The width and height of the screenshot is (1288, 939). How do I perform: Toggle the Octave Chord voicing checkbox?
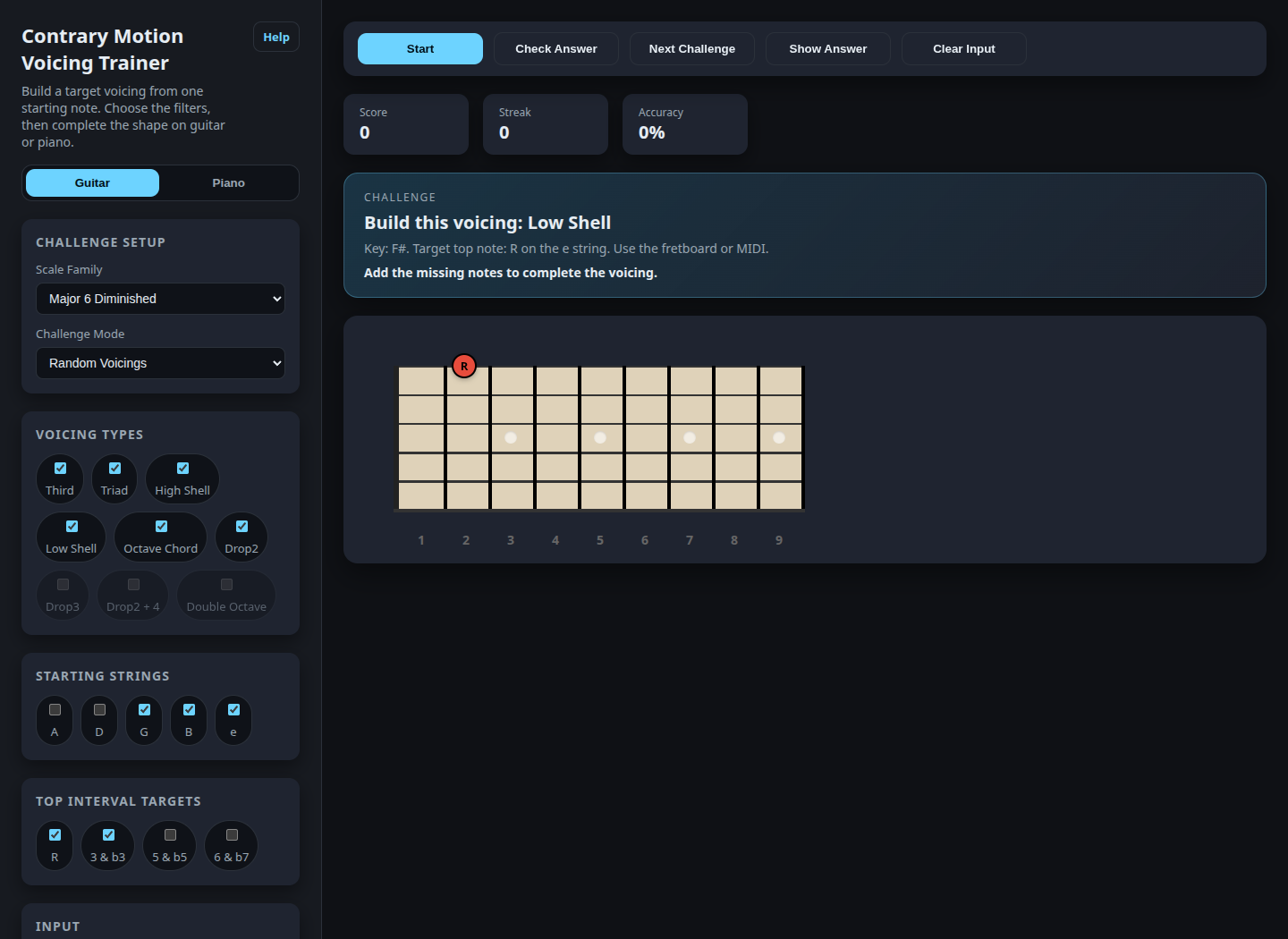coord(161,526)
